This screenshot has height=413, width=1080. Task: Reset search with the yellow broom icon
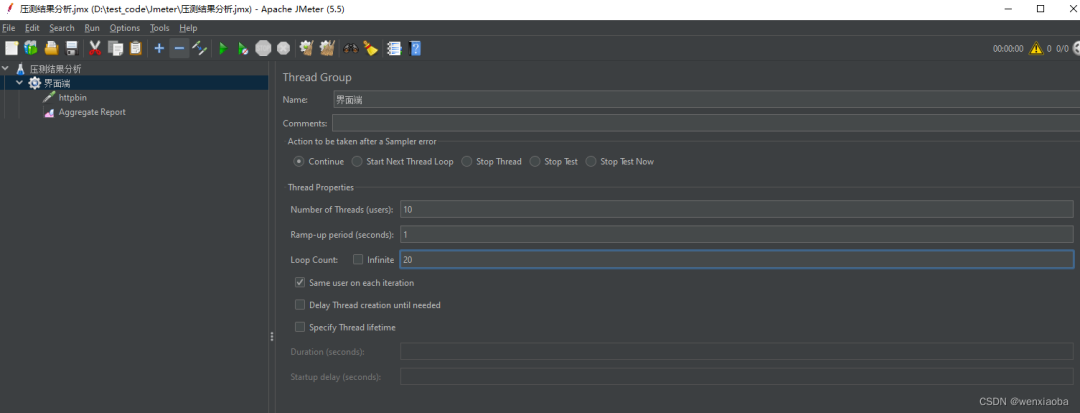(371, 48)
